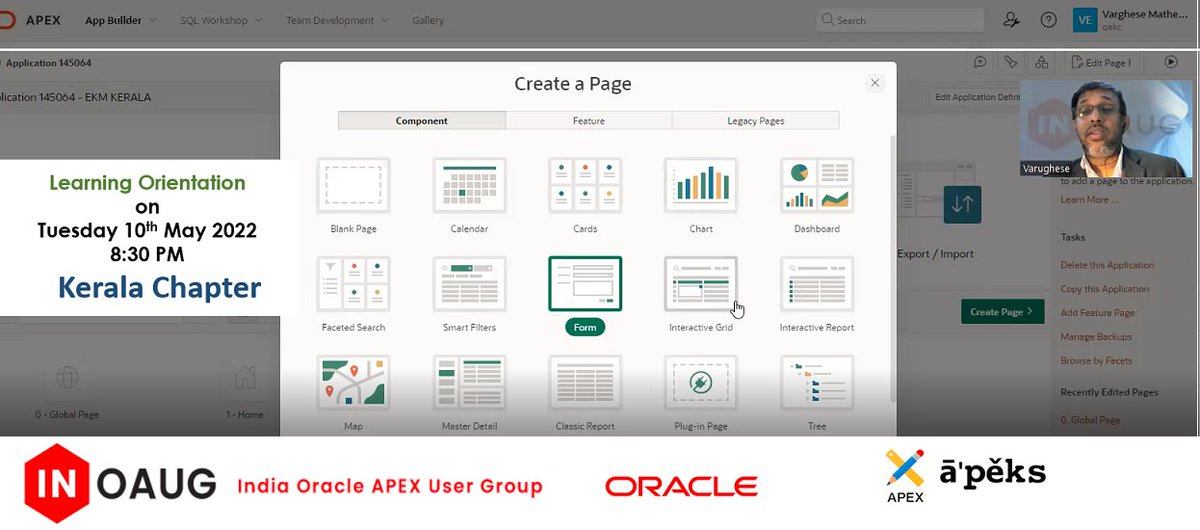This screenshot has width=1200, height=530.
Task: Pick the Cards page type icon
Action: [585, 185]
